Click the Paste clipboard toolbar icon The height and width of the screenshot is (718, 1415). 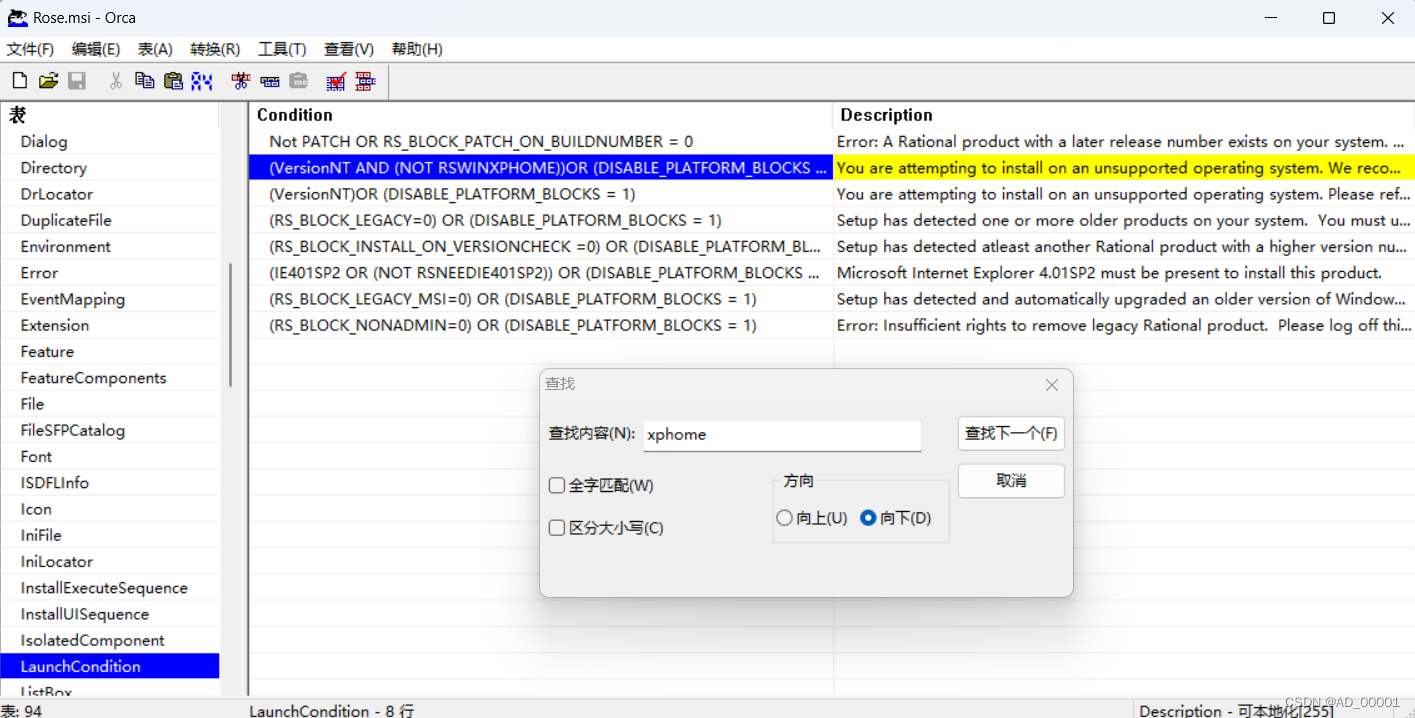[173, 81]
